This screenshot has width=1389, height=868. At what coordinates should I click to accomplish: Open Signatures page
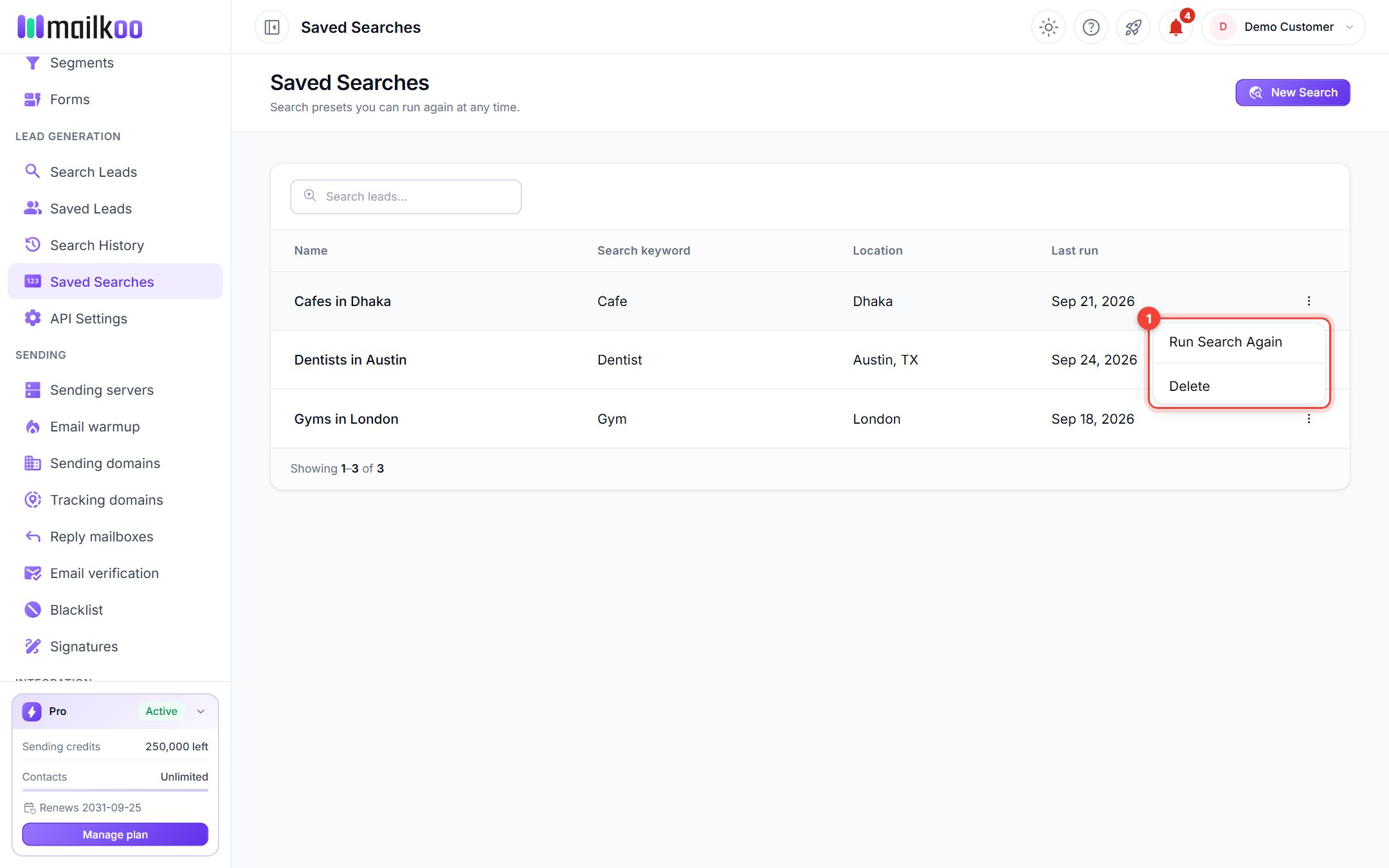coord(115,647)
